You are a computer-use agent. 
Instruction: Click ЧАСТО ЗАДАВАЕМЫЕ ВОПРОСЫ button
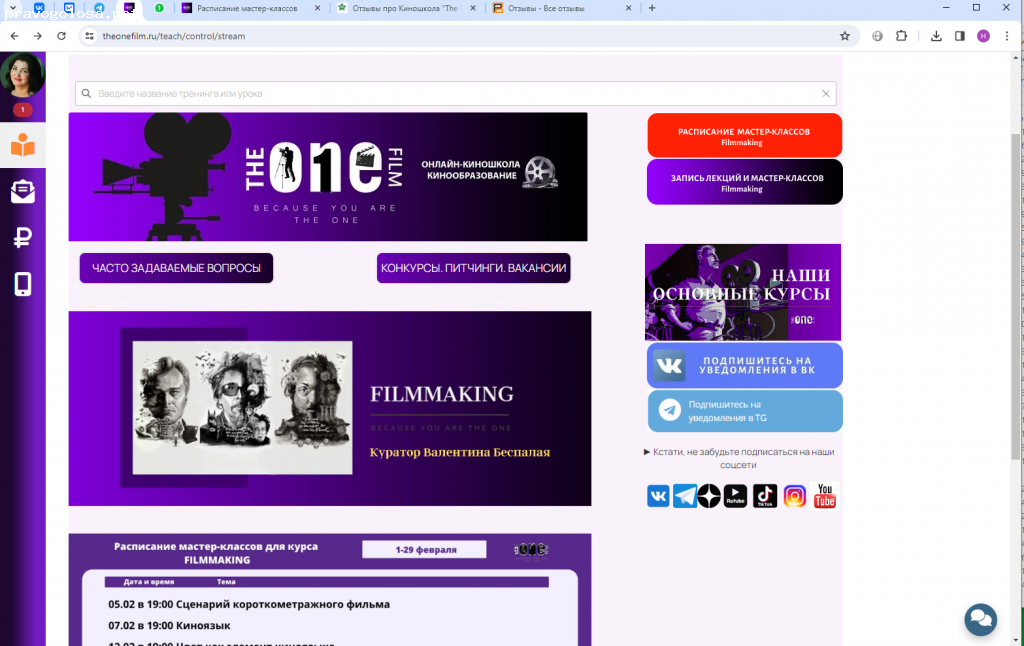click(x=176, y=268)
